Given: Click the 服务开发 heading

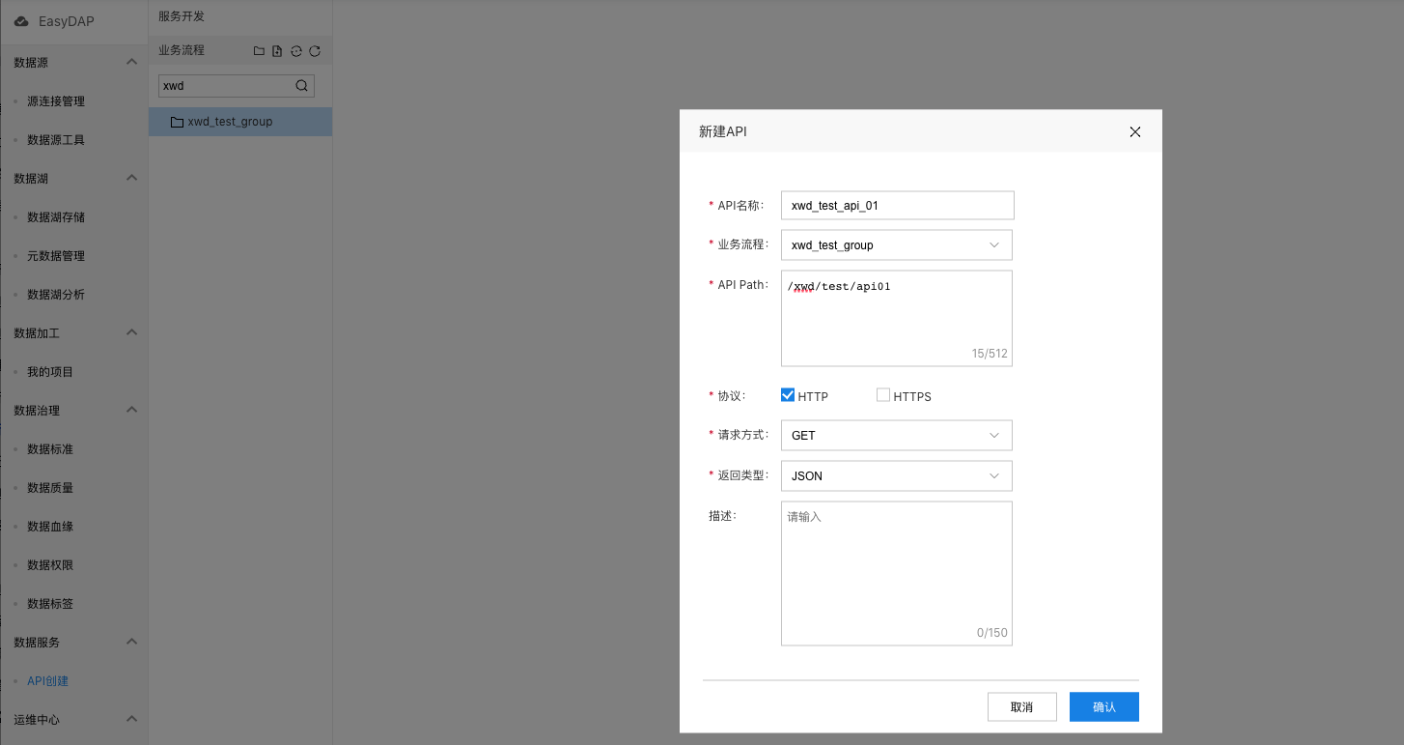Looking at the screenshot, I should 181,16.
